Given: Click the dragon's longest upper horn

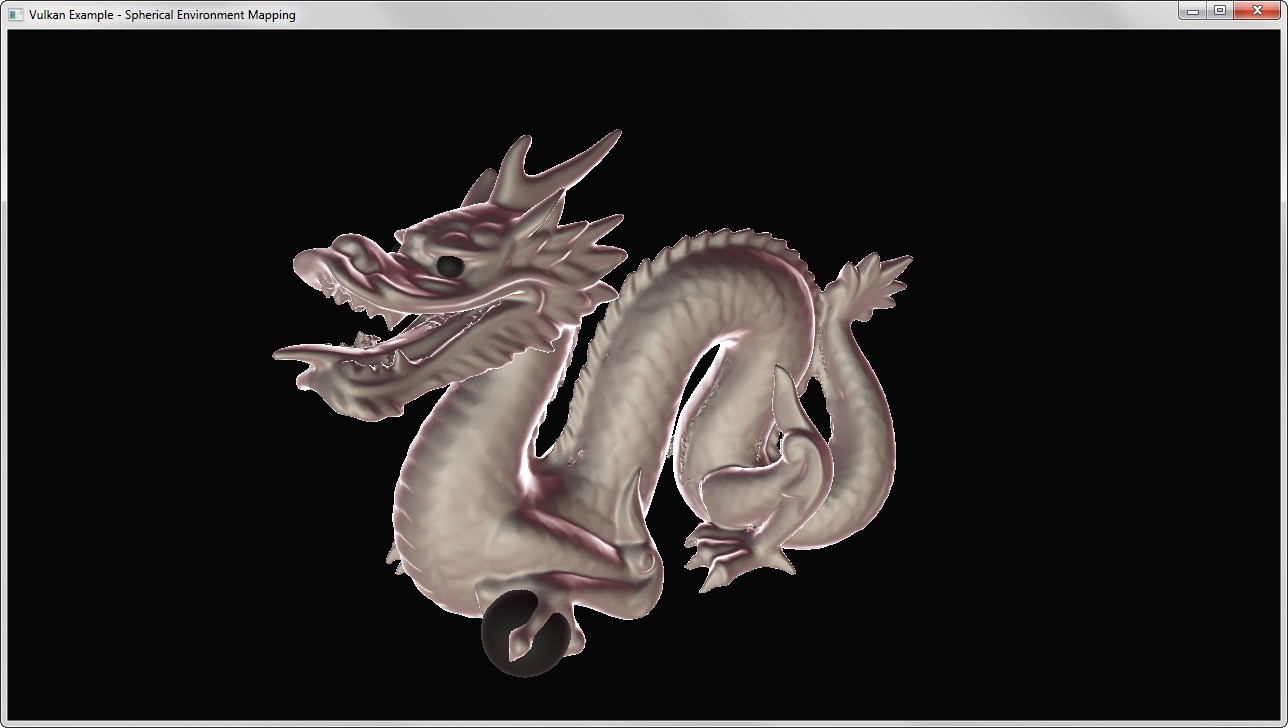Looking at the screenshot, I should [x=578, y=157].
